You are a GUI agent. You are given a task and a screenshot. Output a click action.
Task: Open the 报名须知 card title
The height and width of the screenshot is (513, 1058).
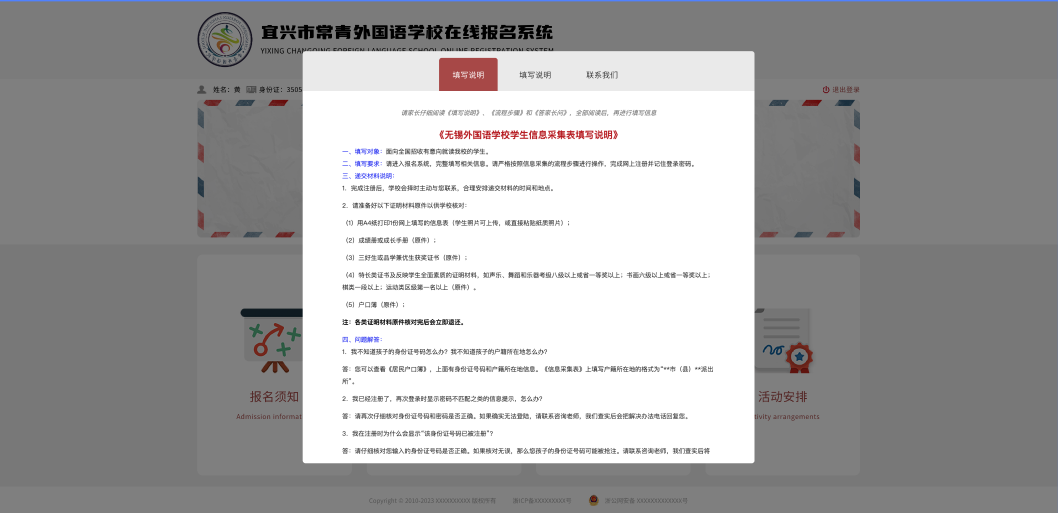point(274,396)
